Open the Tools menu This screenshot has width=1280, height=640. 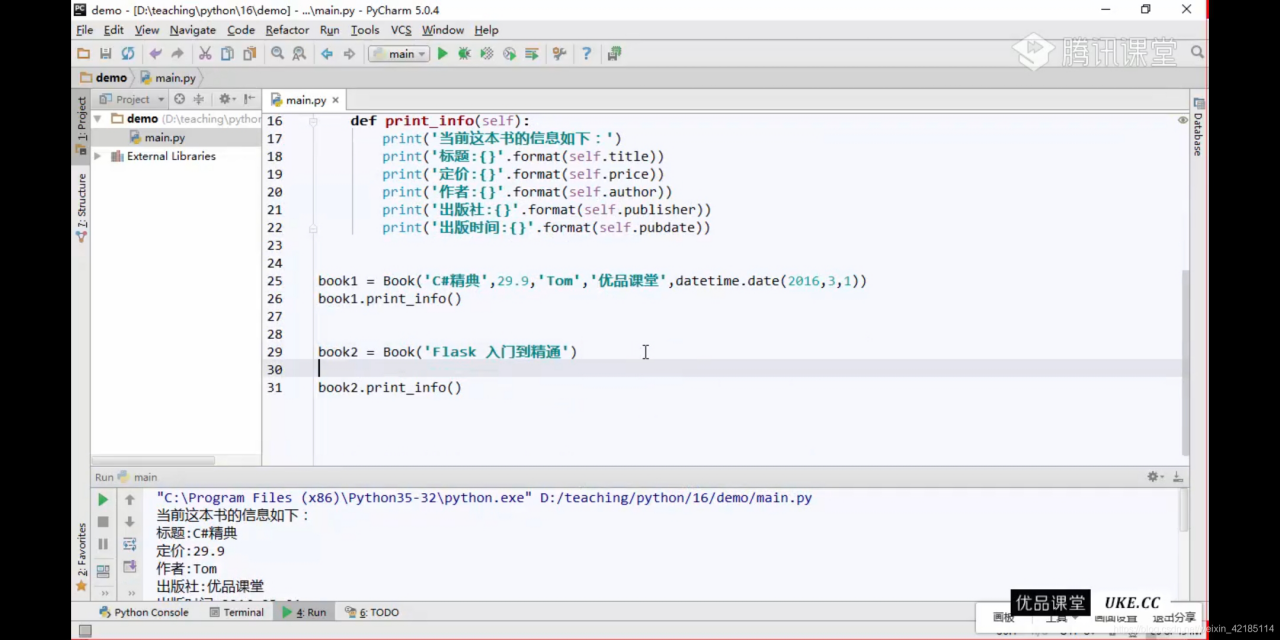pos(365,30)
